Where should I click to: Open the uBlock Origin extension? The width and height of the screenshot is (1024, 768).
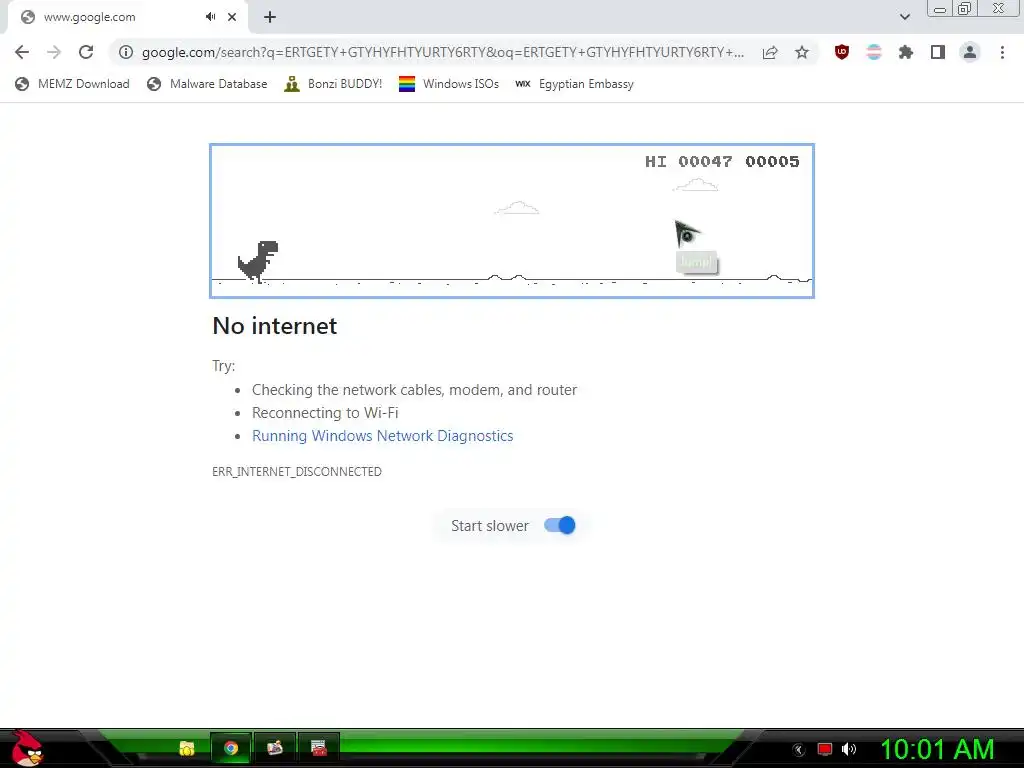(842, 52)
